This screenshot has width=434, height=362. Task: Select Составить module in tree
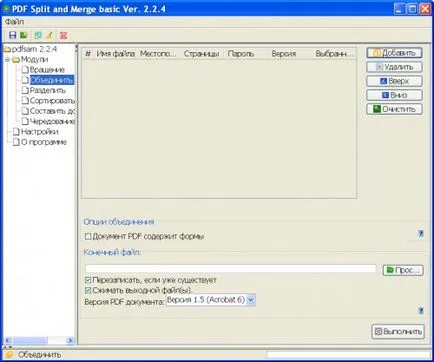(52, 111)
